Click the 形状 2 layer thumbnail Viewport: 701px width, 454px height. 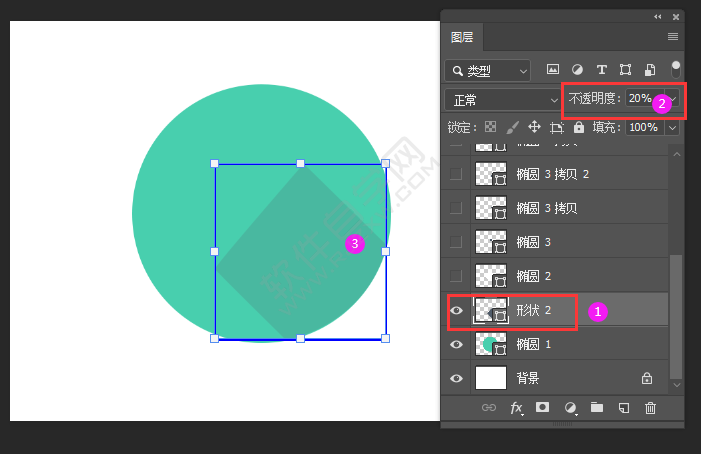coord(491,310)
